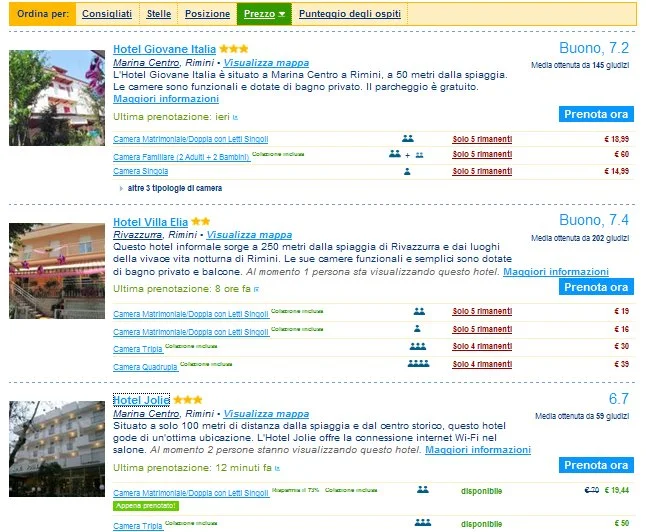Open Hotel Jolie page

click(x=141, y=400)
